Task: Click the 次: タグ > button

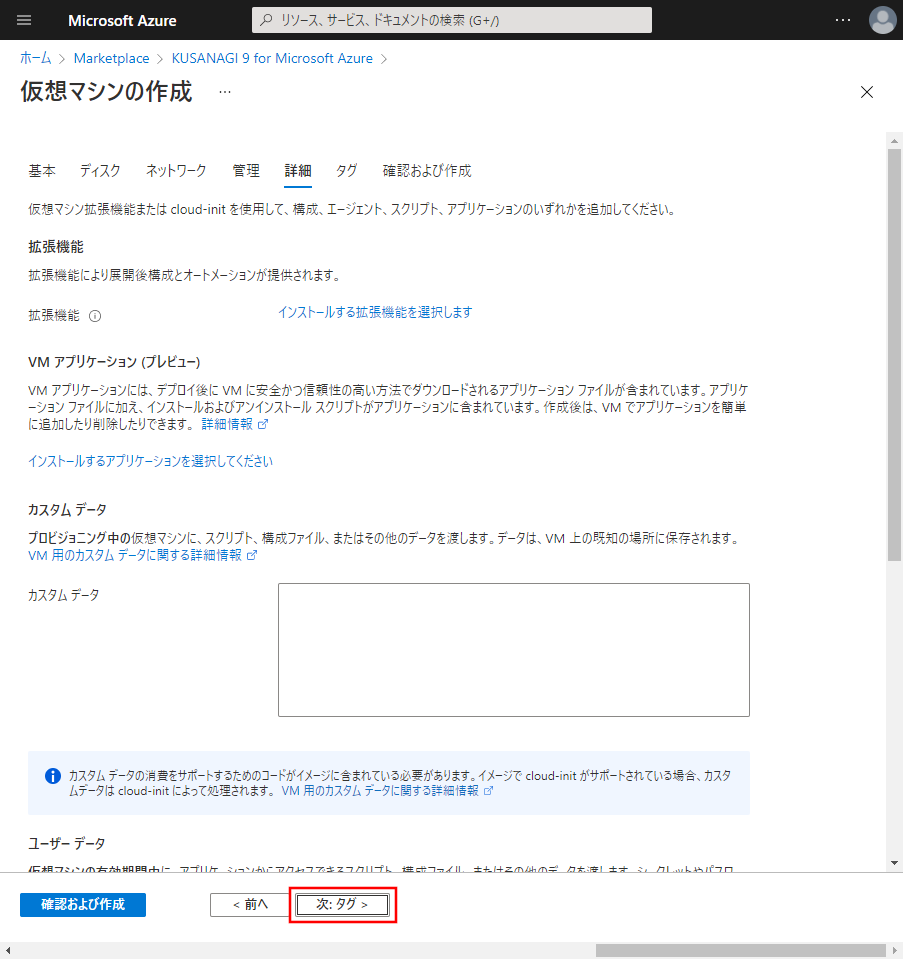Action: click(342, 905)
